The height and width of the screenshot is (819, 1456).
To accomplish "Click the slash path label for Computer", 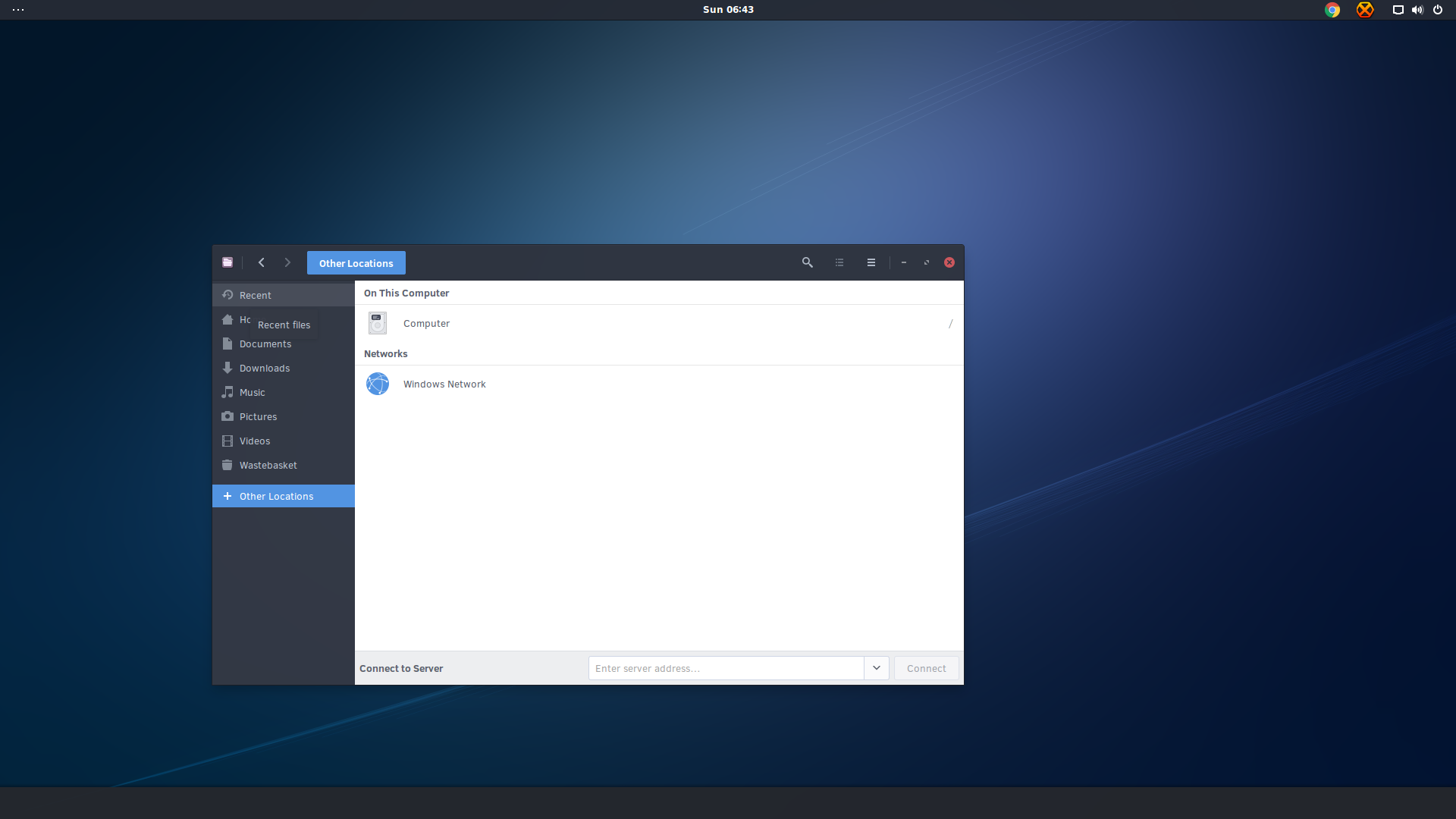I will click(950, 324).
